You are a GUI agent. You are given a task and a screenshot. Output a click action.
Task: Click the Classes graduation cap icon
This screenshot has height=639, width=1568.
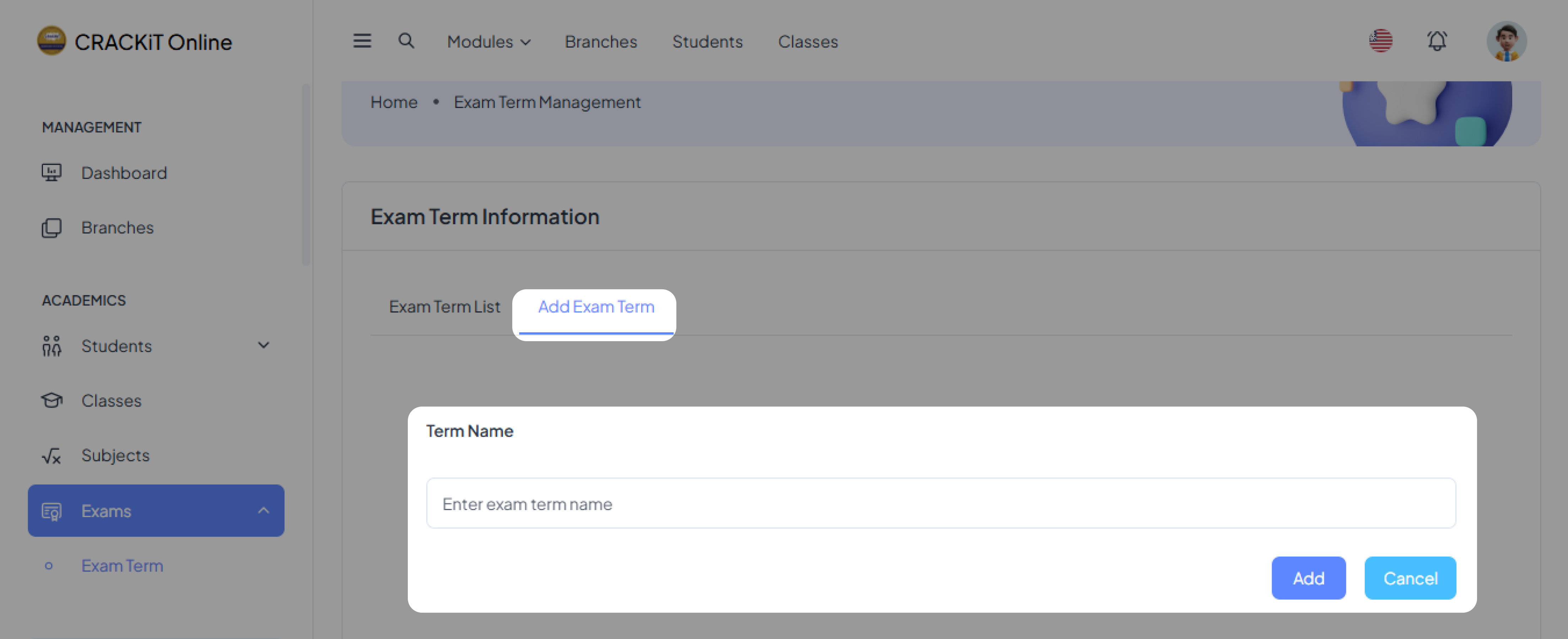[x=52, y=400]
